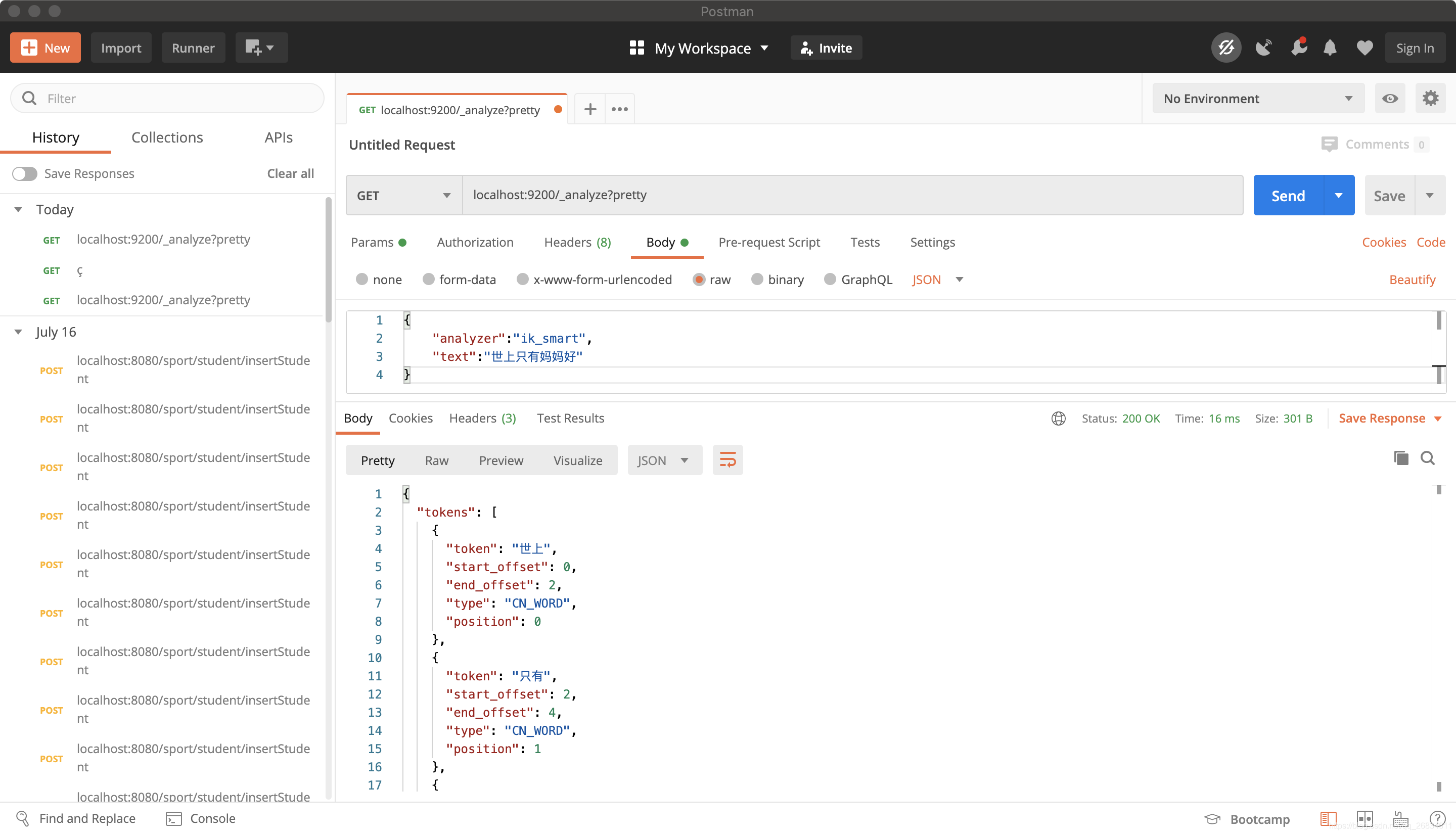
Task: Open the settings gear menu
Action: point(1430,98)
